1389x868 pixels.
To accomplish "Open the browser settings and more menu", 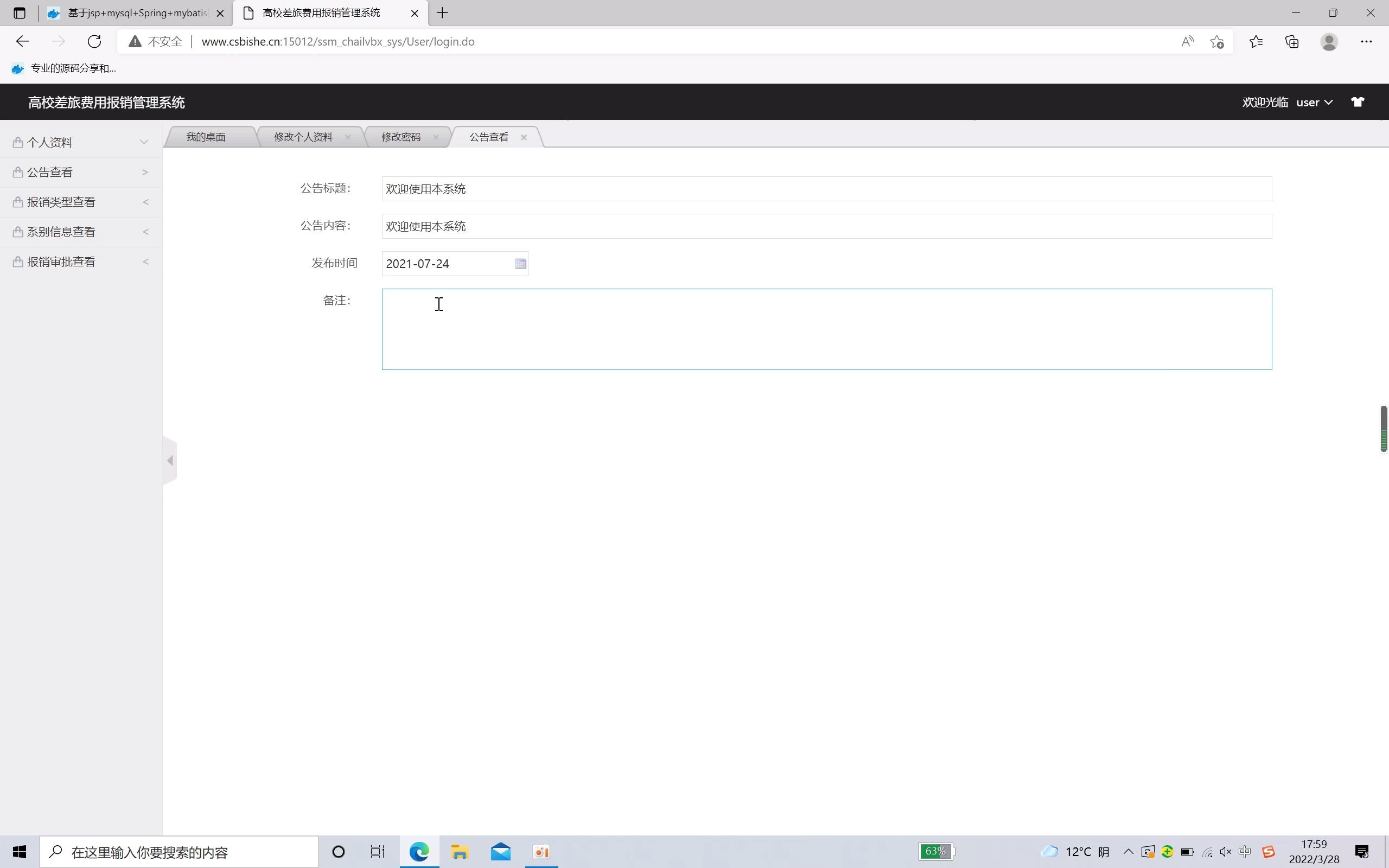I will coord(1366,41).
